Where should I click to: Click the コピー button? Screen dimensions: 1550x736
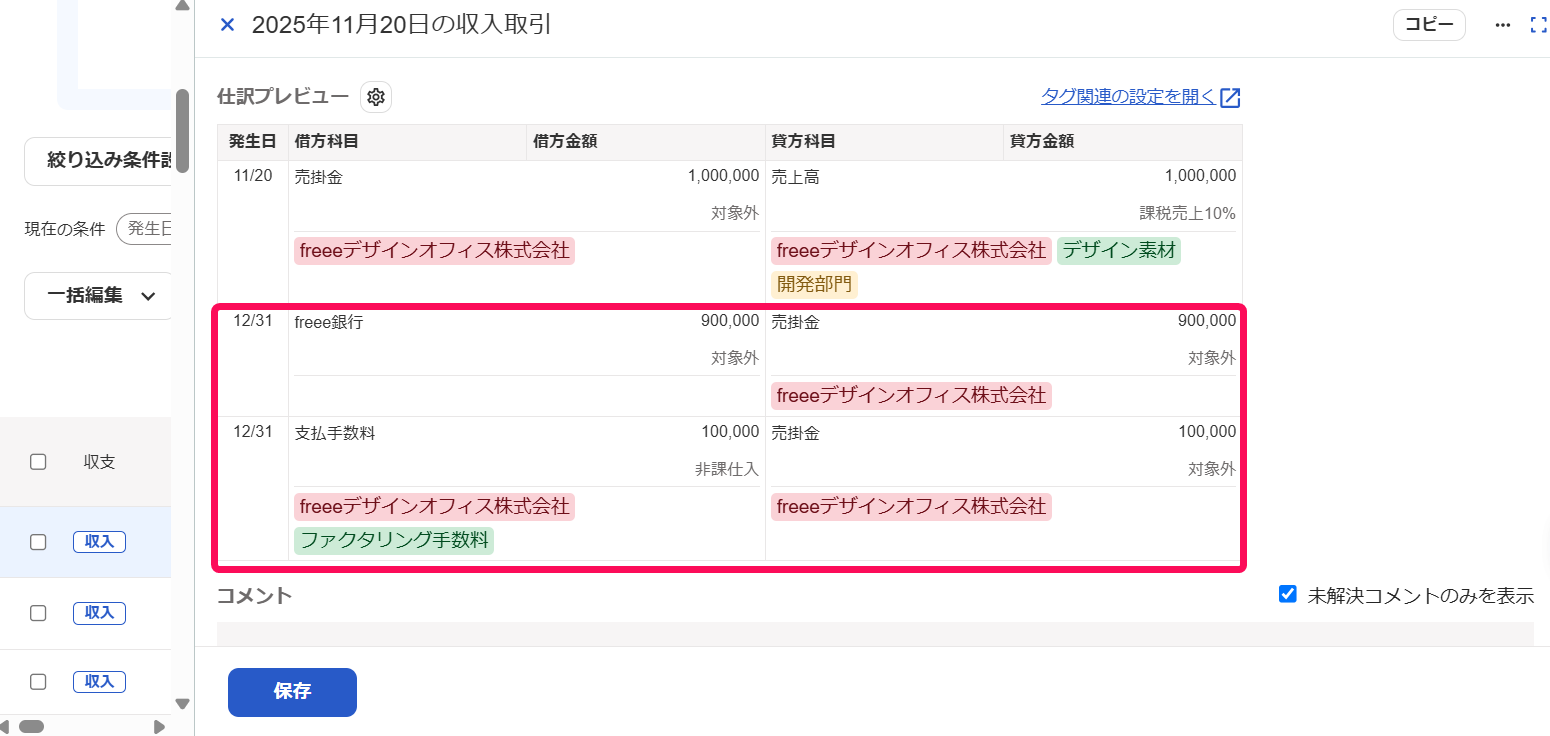click(x=1429, y=25)
